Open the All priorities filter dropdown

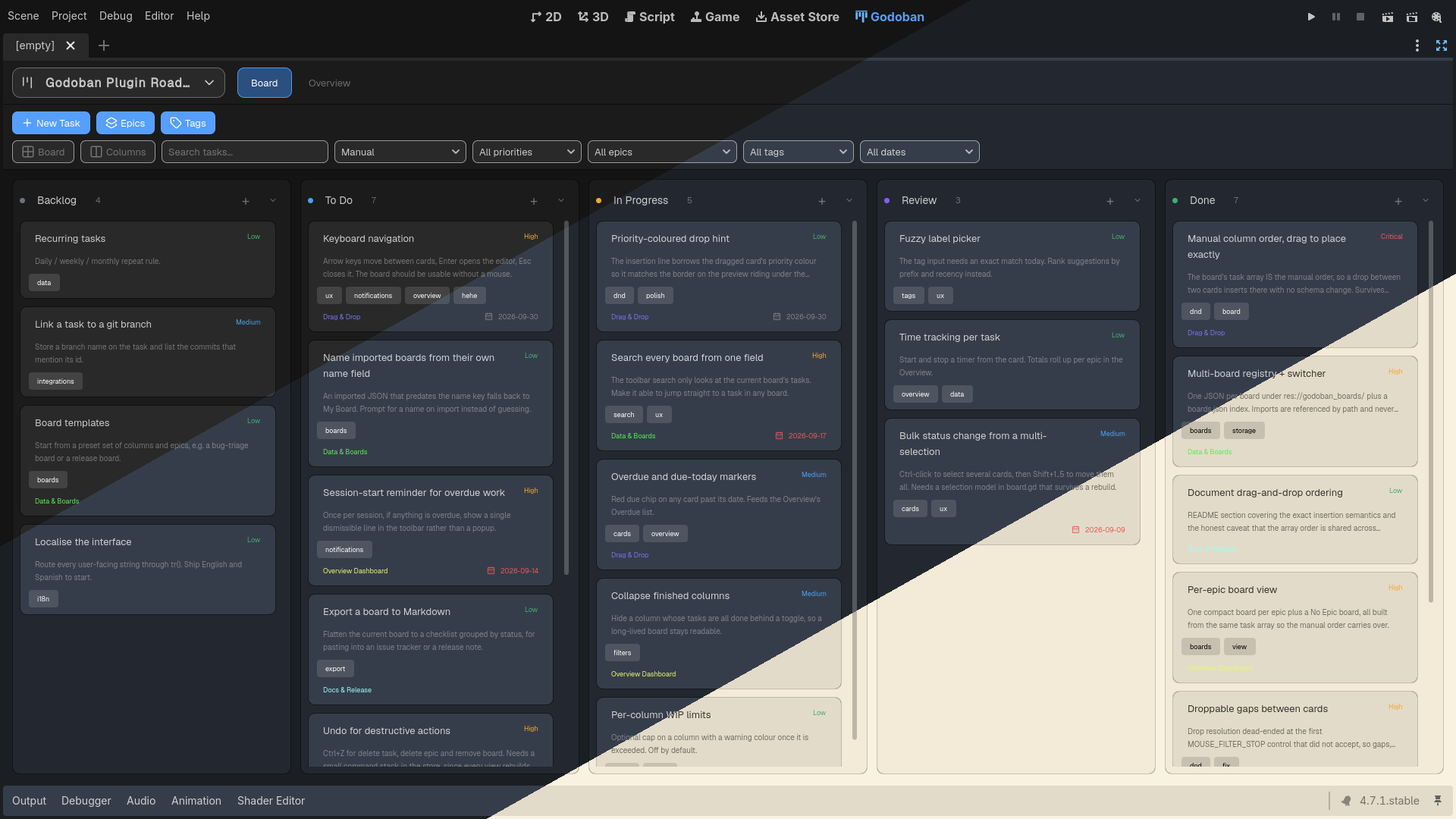527,152
